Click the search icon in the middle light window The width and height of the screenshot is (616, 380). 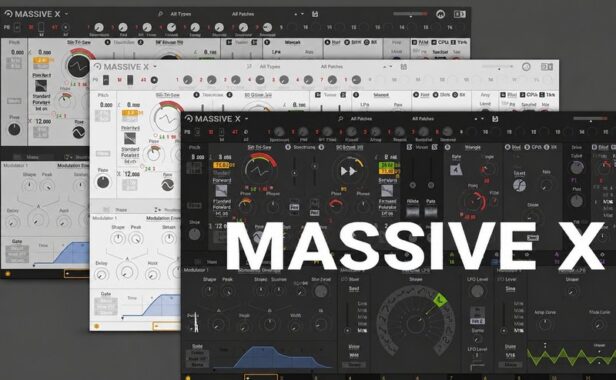(249, 67)
